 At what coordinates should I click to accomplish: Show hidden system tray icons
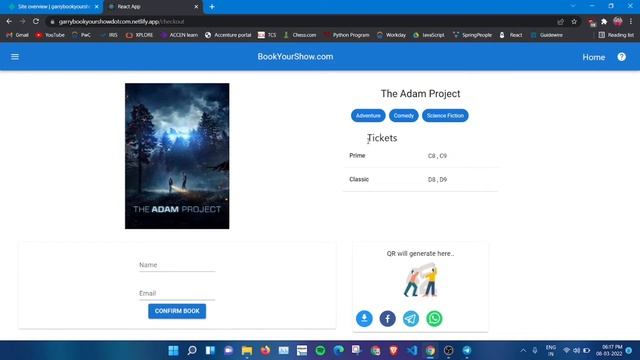click(523, 351)
